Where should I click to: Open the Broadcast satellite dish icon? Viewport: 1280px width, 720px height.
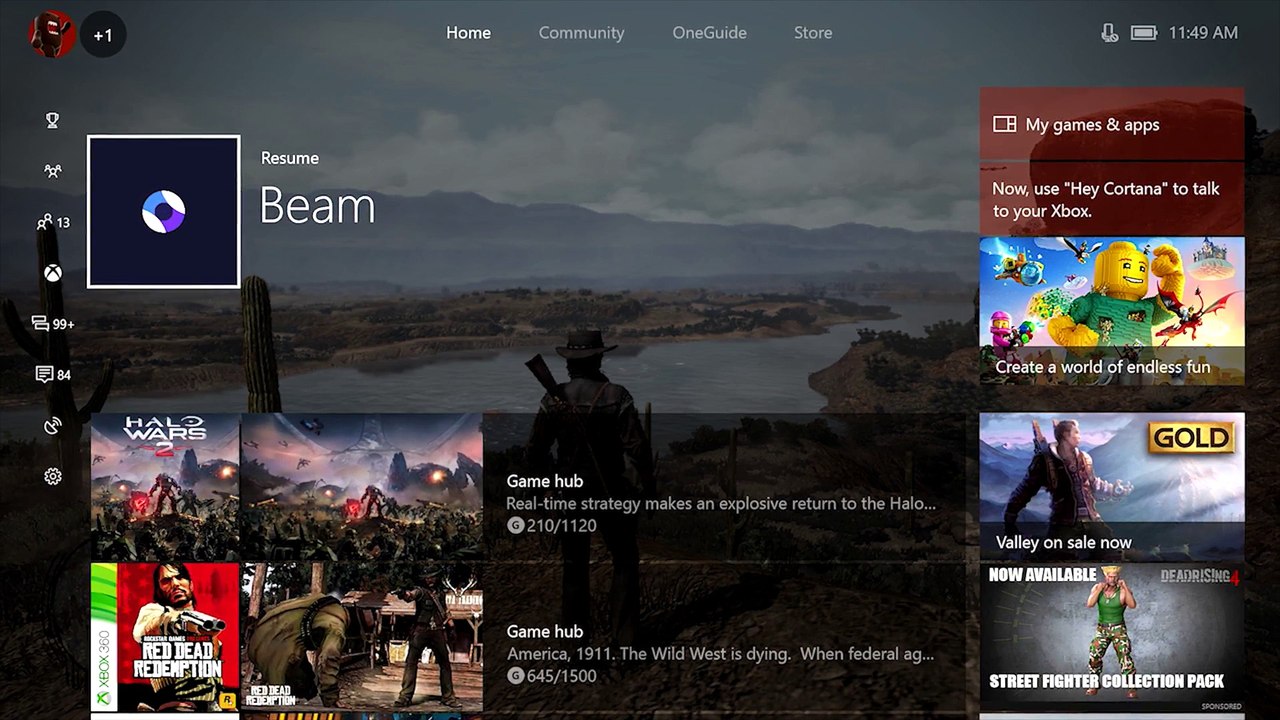(52, 426)
